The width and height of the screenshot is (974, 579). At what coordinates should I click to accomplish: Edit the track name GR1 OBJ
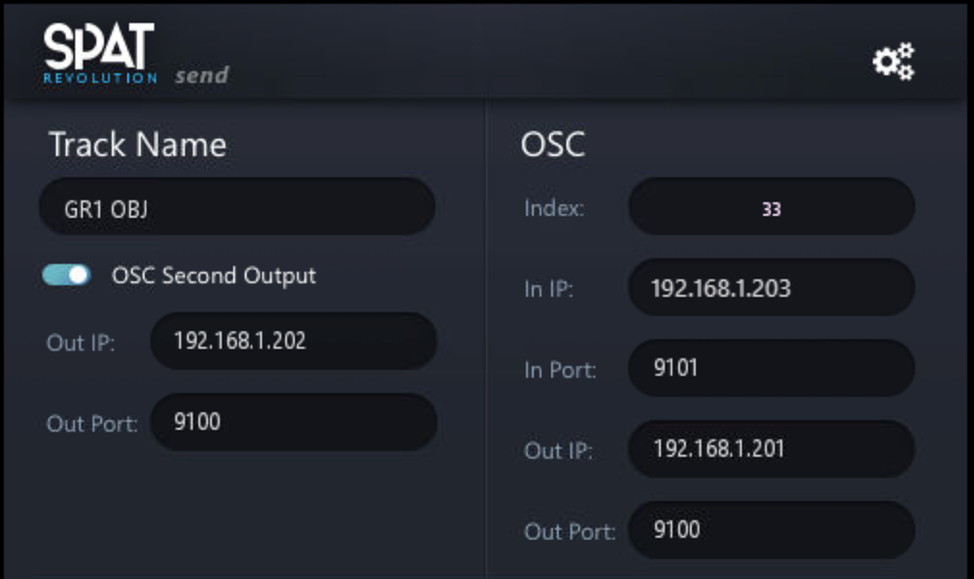click(x=236, y=206)
